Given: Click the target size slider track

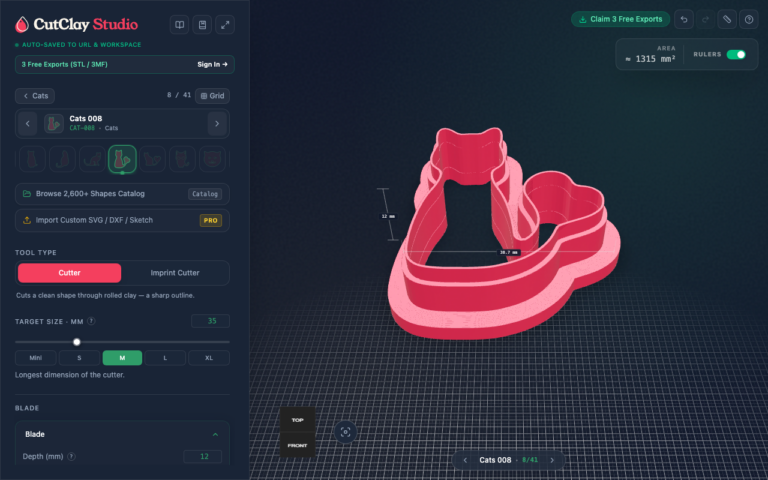Looking at the screenshot, I should [122, 342].
